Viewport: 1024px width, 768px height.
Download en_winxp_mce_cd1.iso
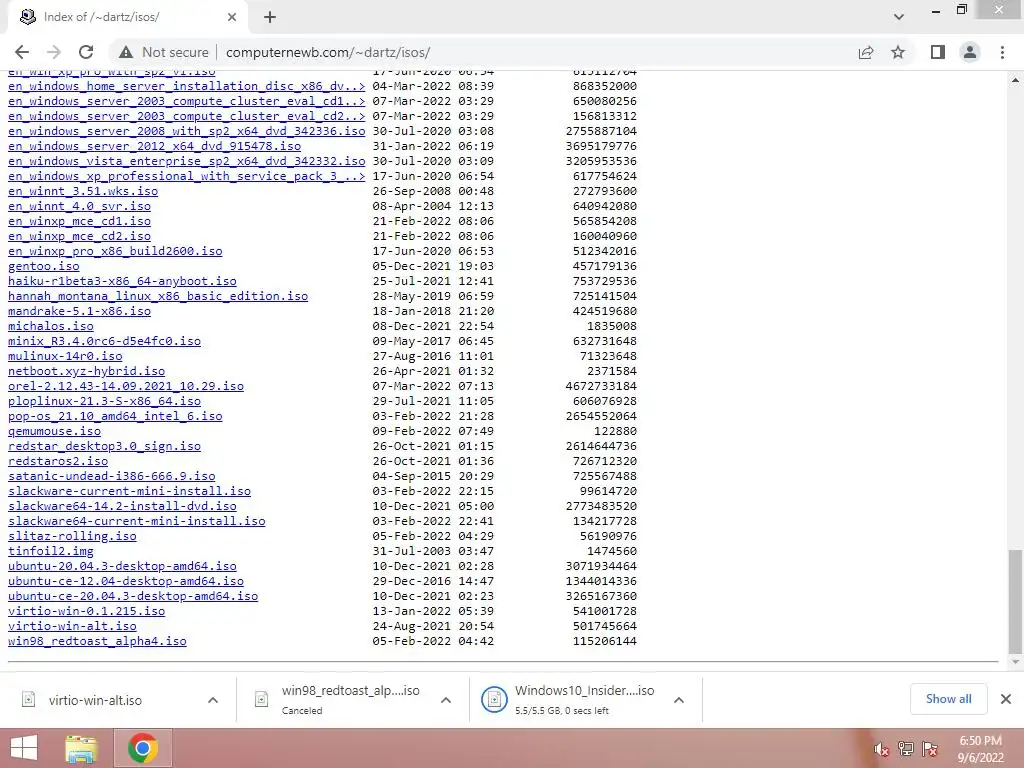[79, 221]
